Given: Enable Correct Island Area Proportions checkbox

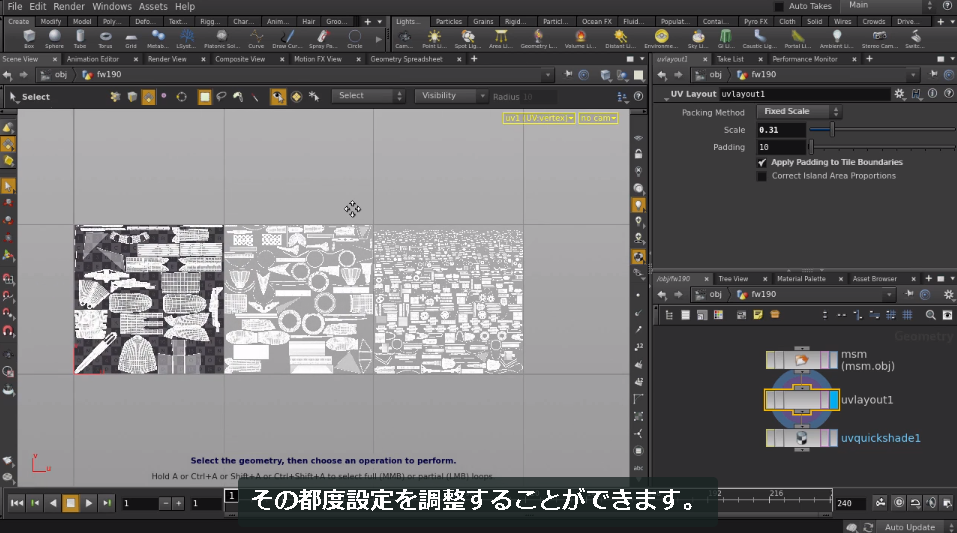Looking at the screenshot, I should tap(762, 176).
